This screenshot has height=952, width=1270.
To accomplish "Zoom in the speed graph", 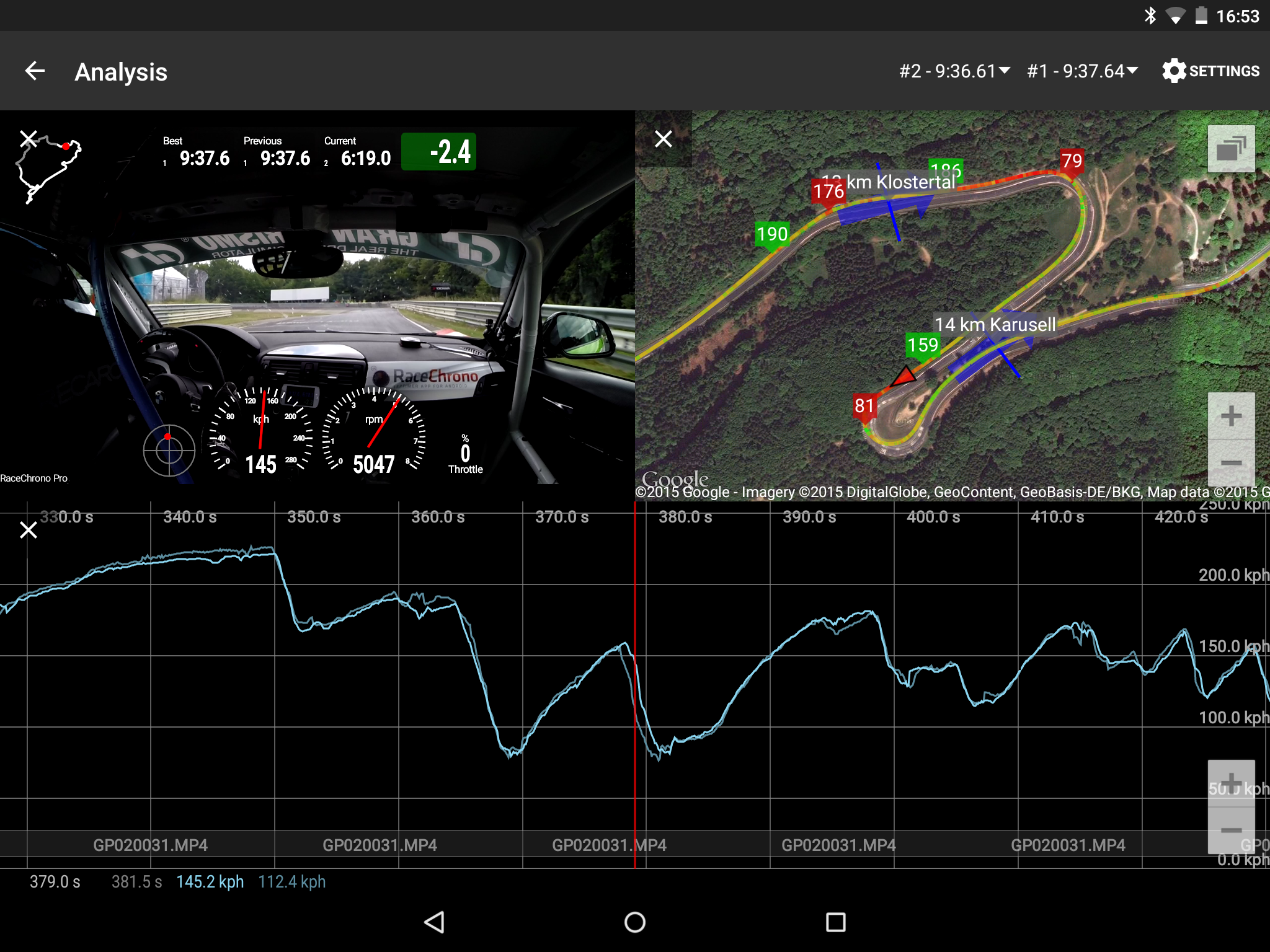I will click(x=1231, y=783).
